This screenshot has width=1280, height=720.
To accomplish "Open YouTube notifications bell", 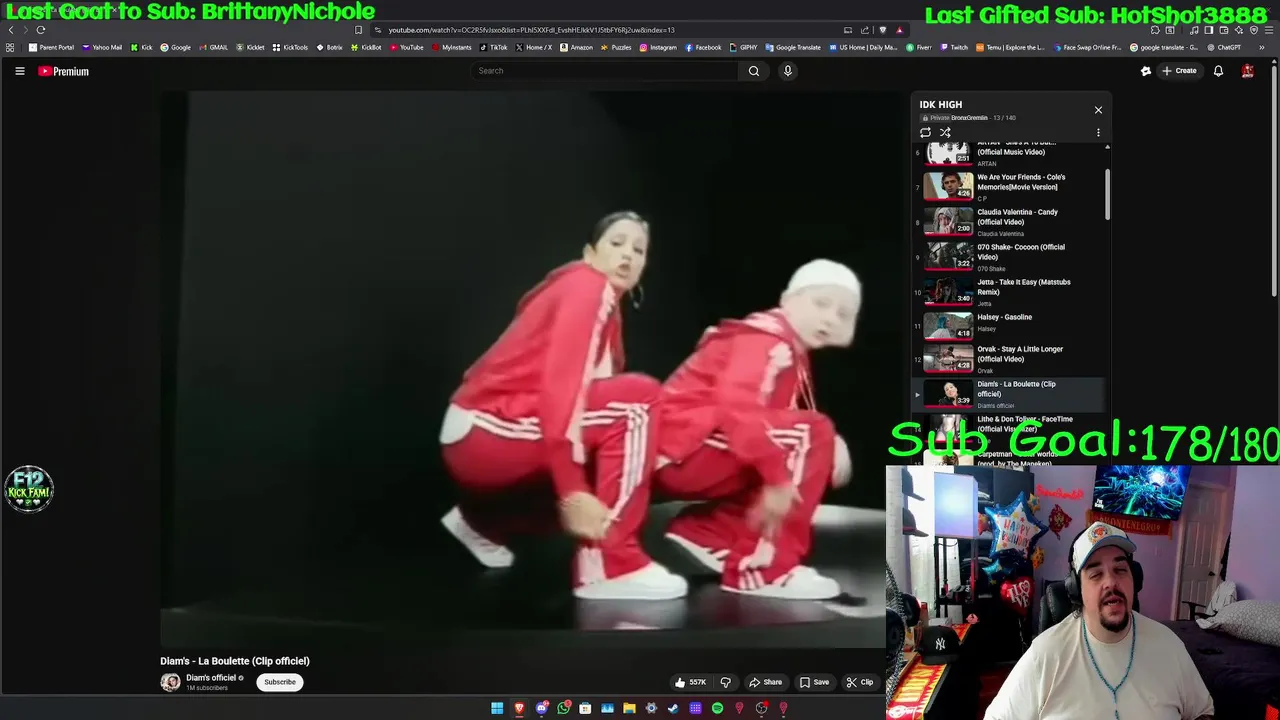I will point(1218,71).
